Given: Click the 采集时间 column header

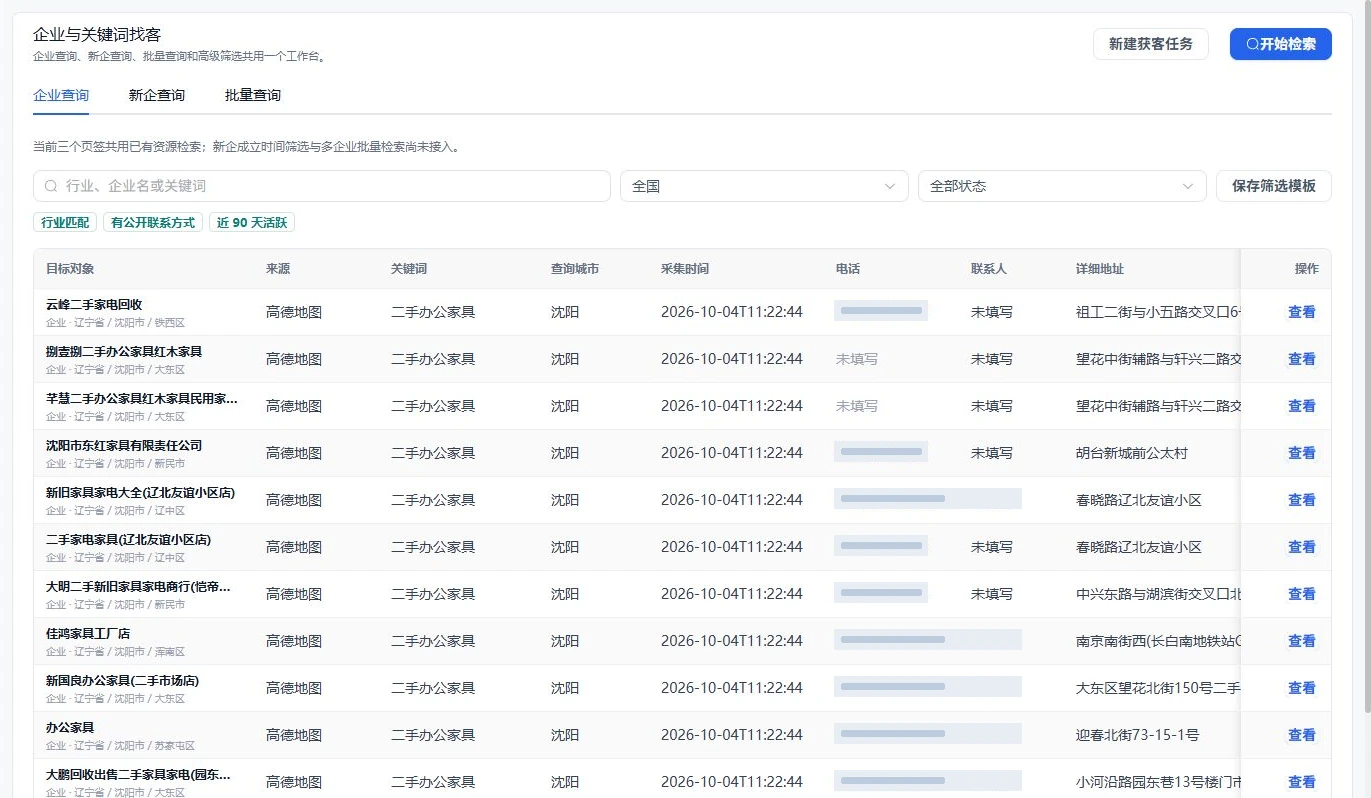Looking at the screenshot, I should pyautogui.click(x=685, y=269).
